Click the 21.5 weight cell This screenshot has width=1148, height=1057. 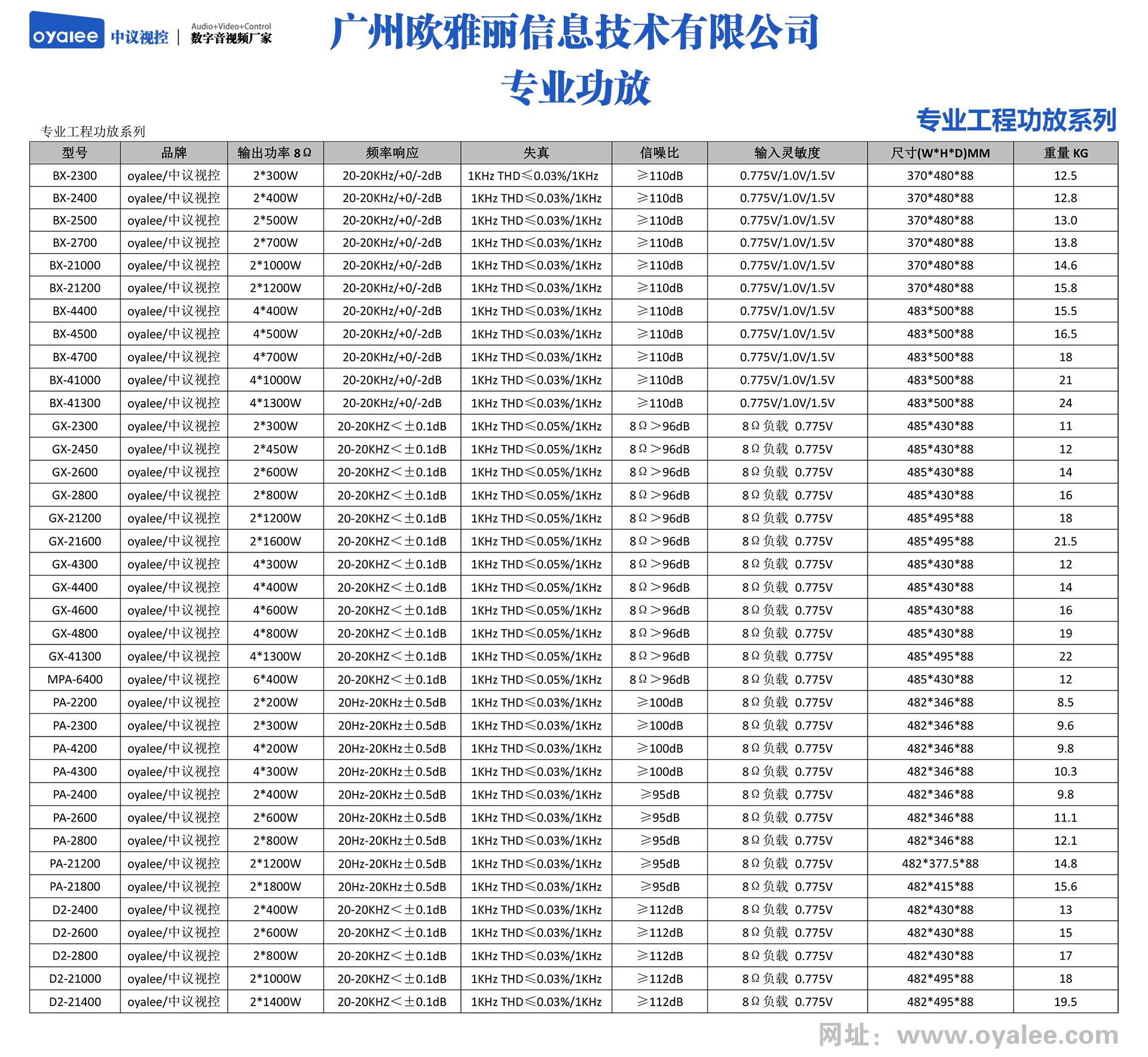[1065, 541]
